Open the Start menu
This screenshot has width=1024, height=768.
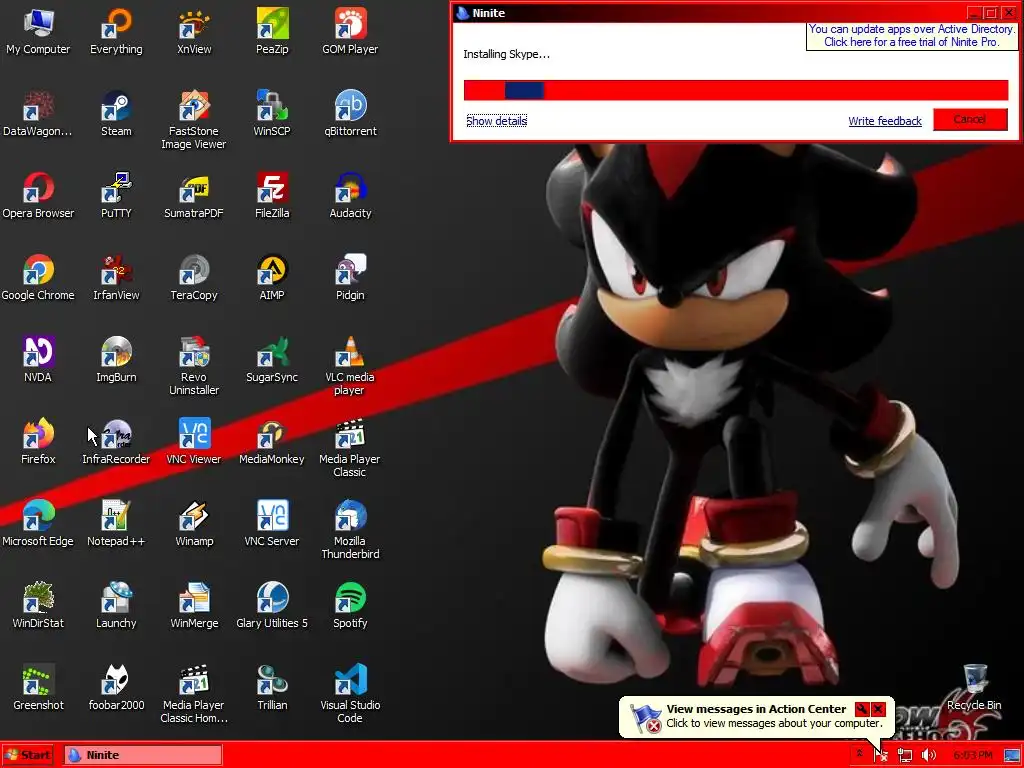coord(28,755)
